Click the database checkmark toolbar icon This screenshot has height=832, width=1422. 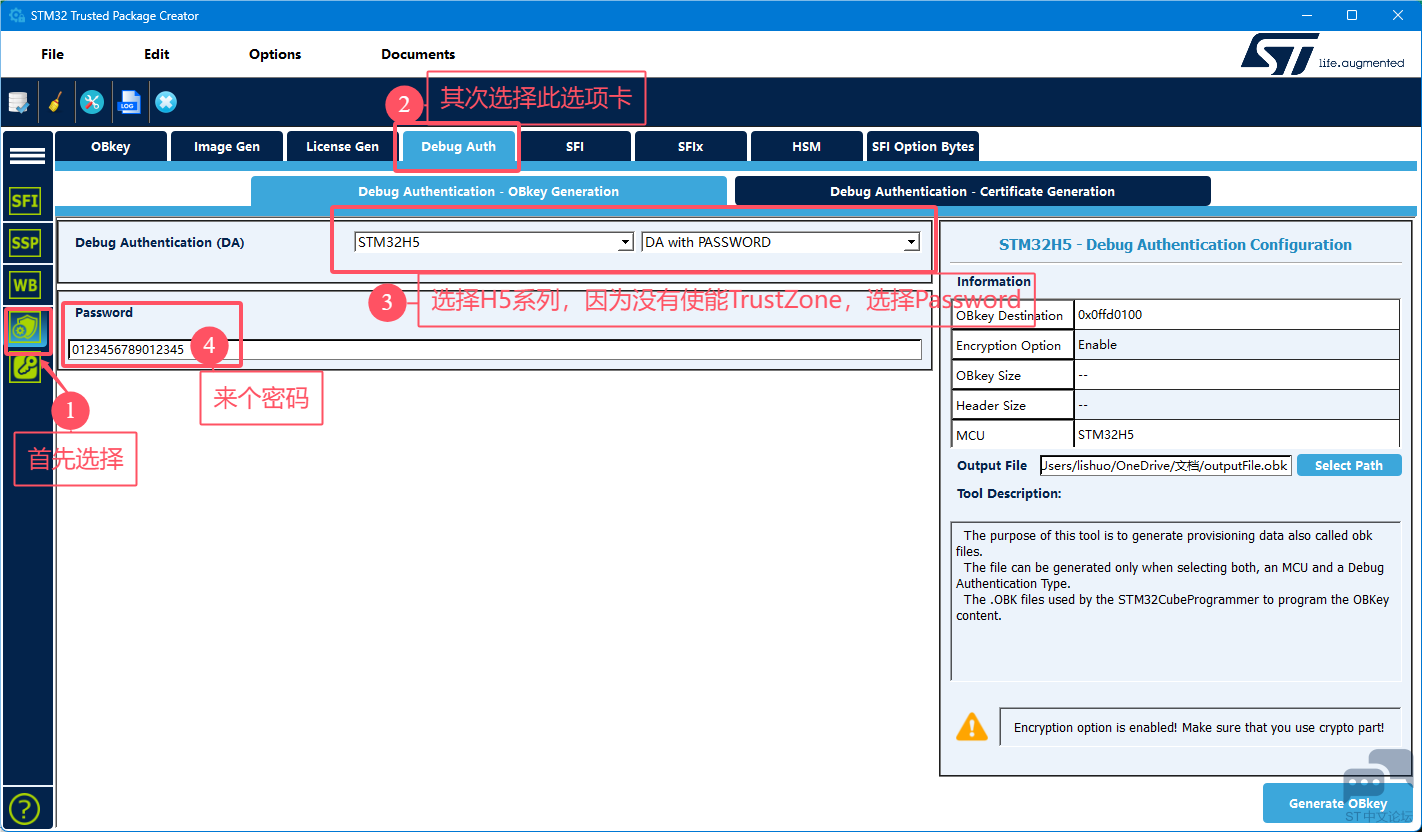coord(19,102)
